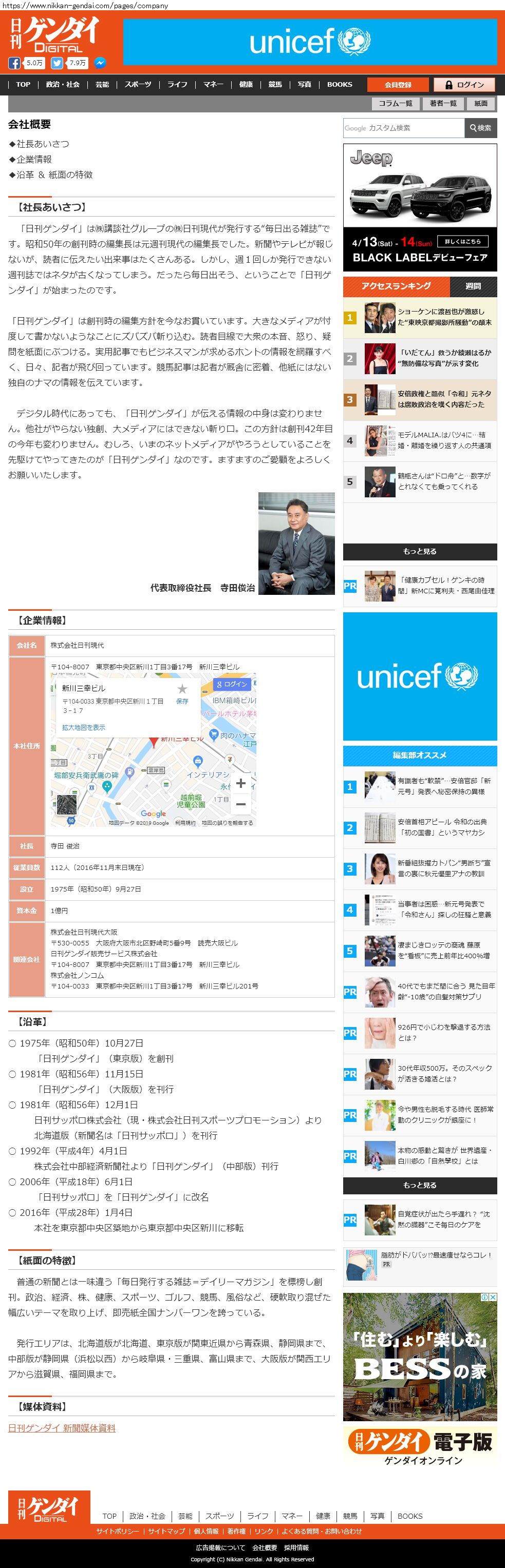The image size is (505, 1568).
Task: Click the top unicef banner ad
Action: (310, 42)
